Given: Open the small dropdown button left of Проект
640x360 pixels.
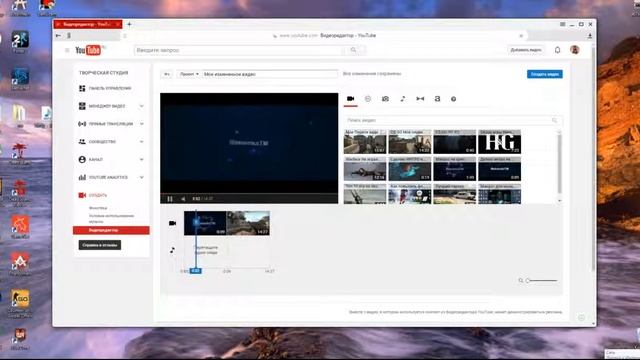Looking at the screenshot, I should tap(167, 74).
